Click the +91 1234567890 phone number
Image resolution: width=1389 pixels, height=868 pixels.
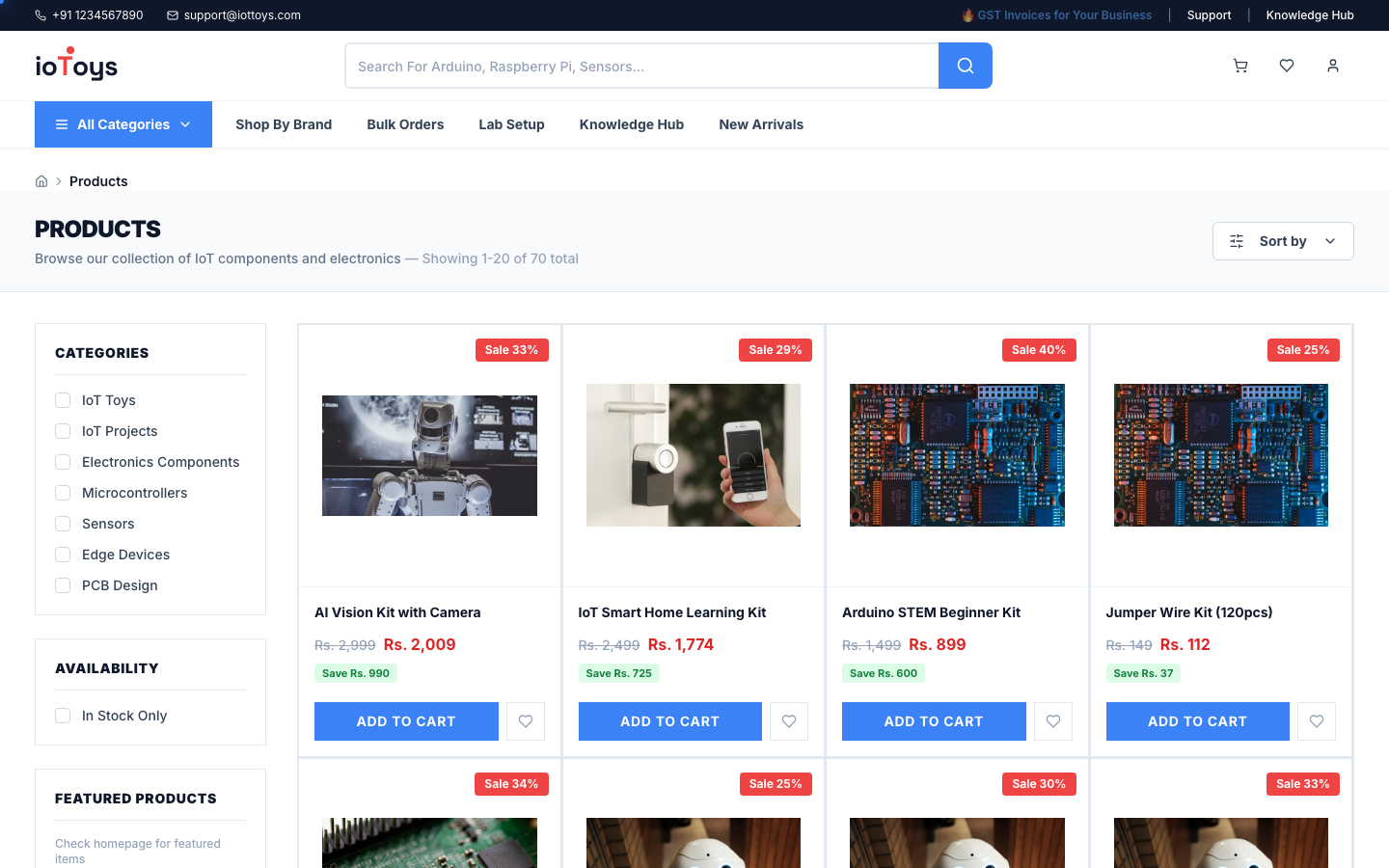[x=97, y=15]
